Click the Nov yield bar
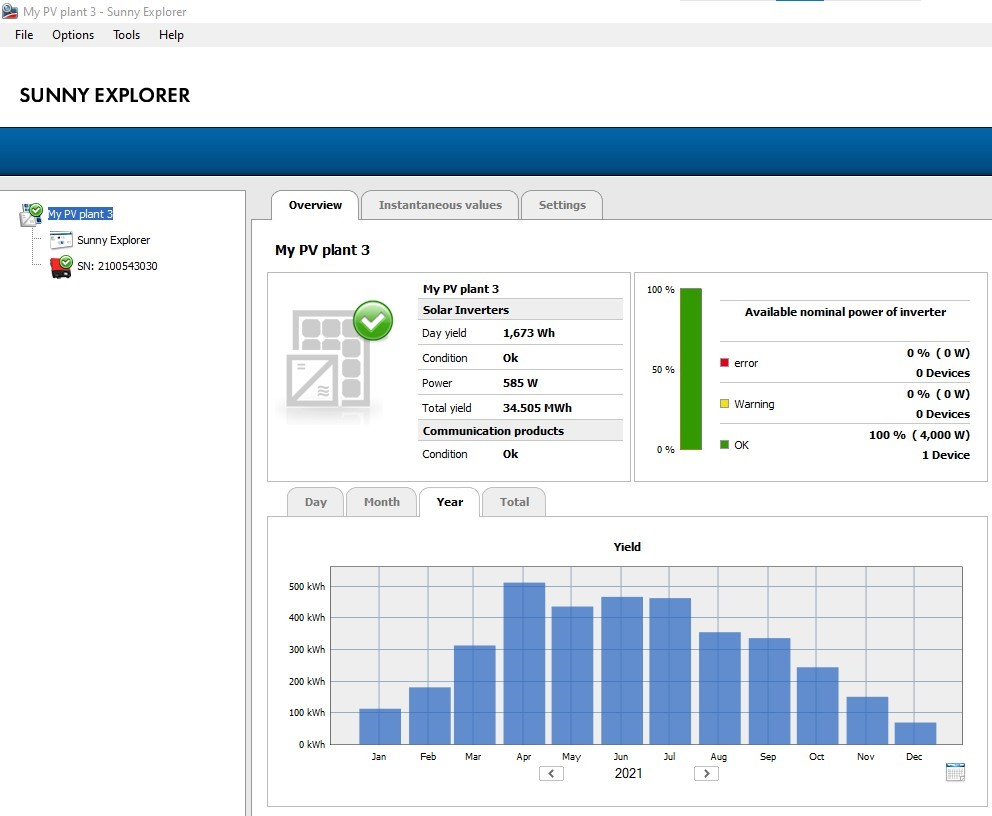992x816 pixels. pos(867,720)
